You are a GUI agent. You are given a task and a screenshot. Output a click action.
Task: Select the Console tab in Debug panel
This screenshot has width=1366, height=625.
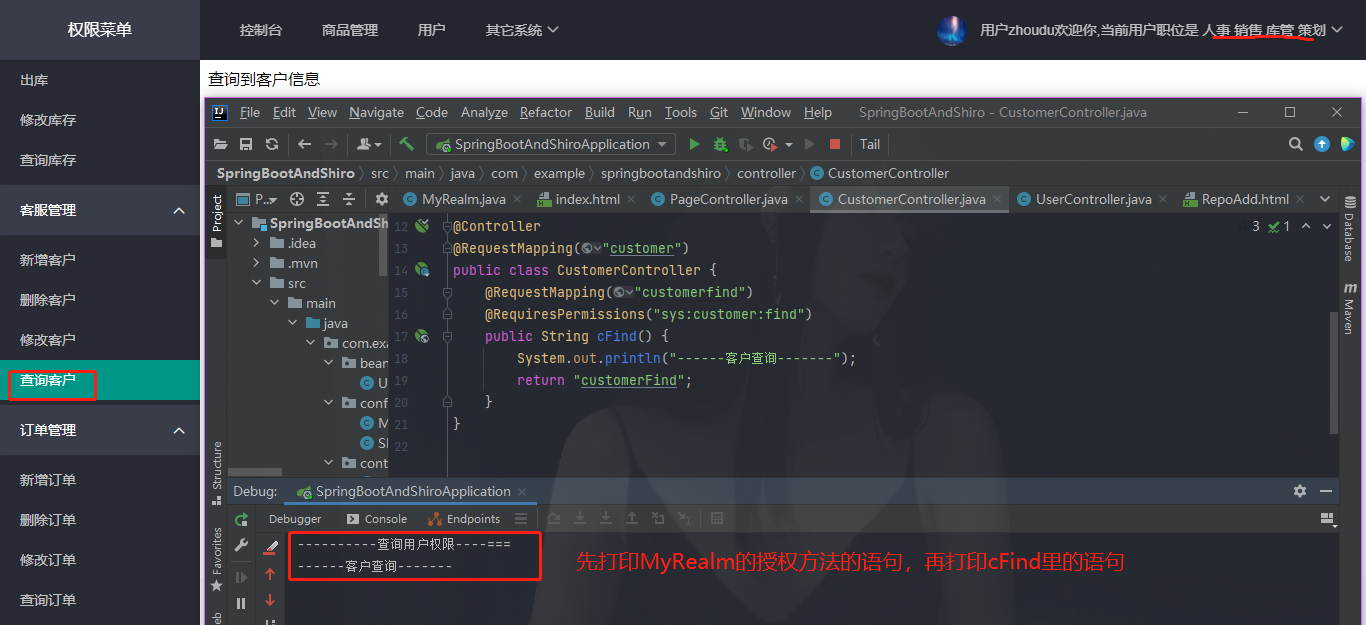[x=377, y=519]
